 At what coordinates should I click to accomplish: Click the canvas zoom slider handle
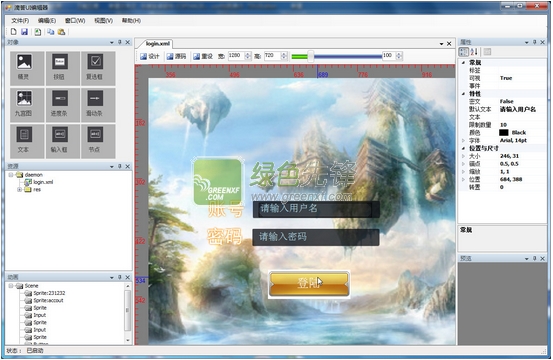click(x=311, y=56)
